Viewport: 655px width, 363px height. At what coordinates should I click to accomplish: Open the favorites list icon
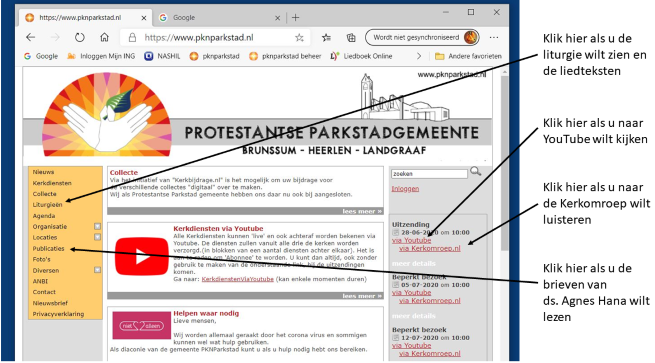pyautogui.click(x=326, y=38)
